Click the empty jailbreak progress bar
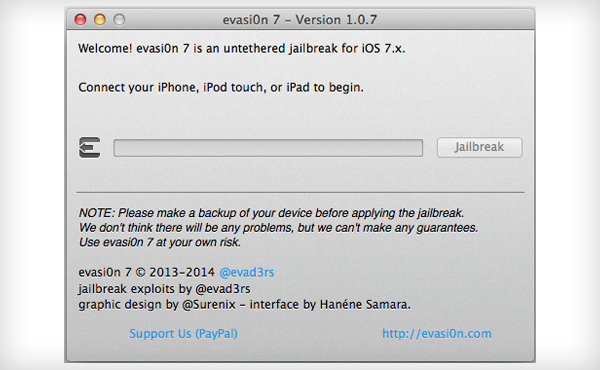 click(268, 148)
